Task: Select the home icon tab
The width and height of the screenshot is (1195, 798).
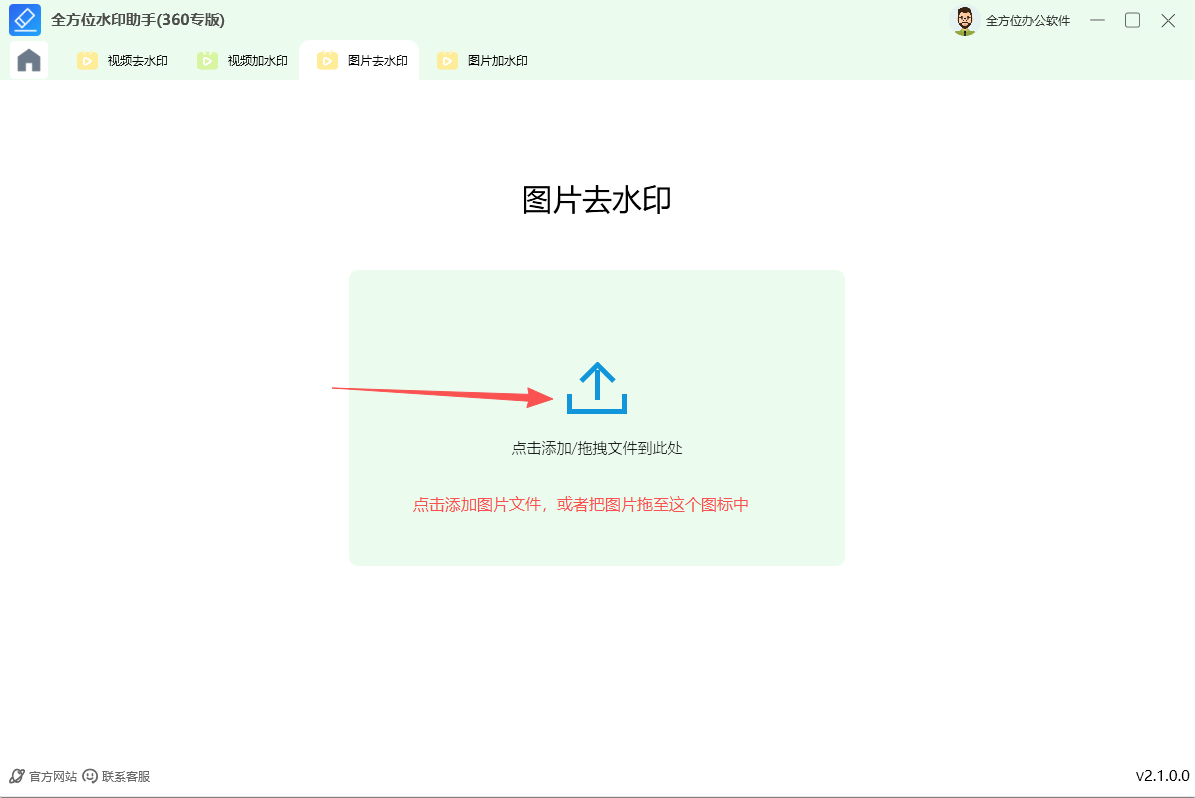Action: coord(28,60)
